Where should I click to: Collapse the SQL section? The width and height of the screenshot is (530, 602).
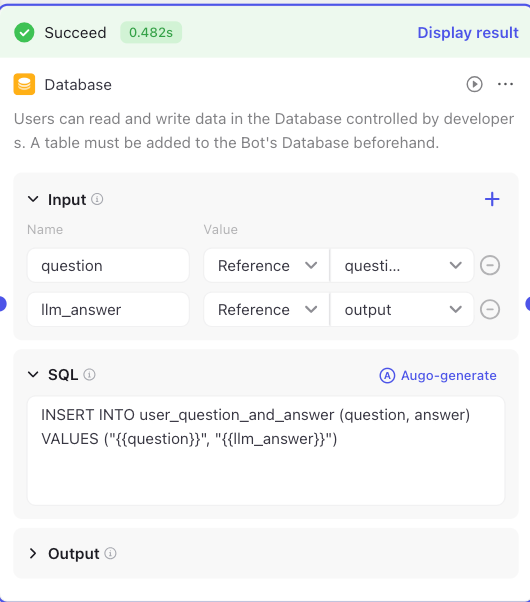33,374
